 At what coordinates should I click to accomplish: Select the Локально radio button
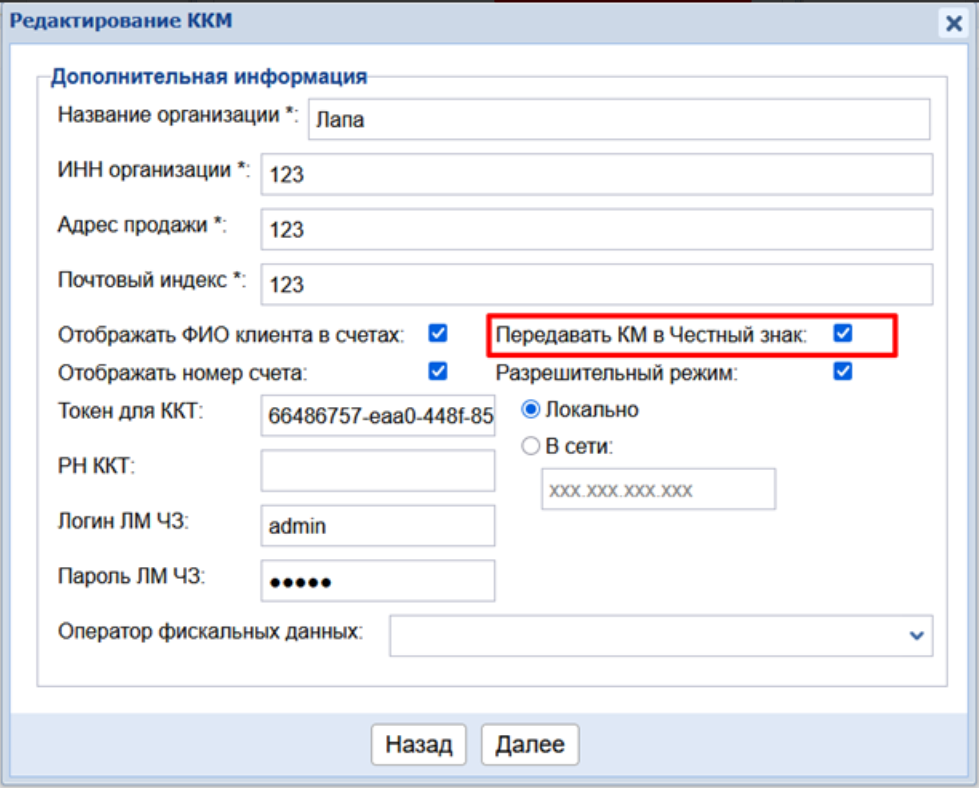coord(532,409)
